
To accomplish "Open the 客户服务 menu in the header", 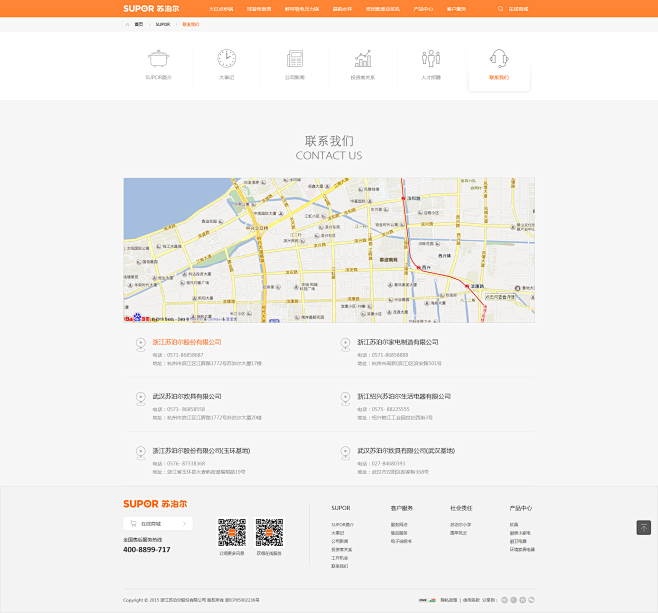I will 457,9.
